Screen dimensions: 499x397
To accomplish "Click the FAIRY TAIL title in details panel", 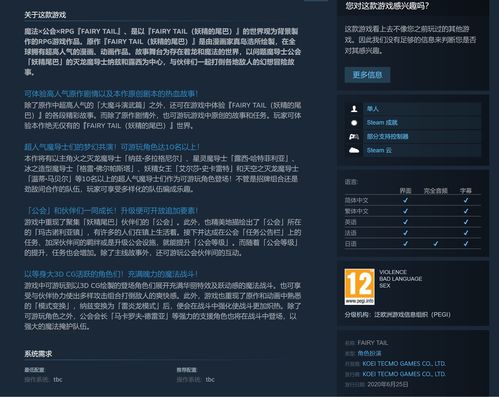I will [x=372, y=343].
